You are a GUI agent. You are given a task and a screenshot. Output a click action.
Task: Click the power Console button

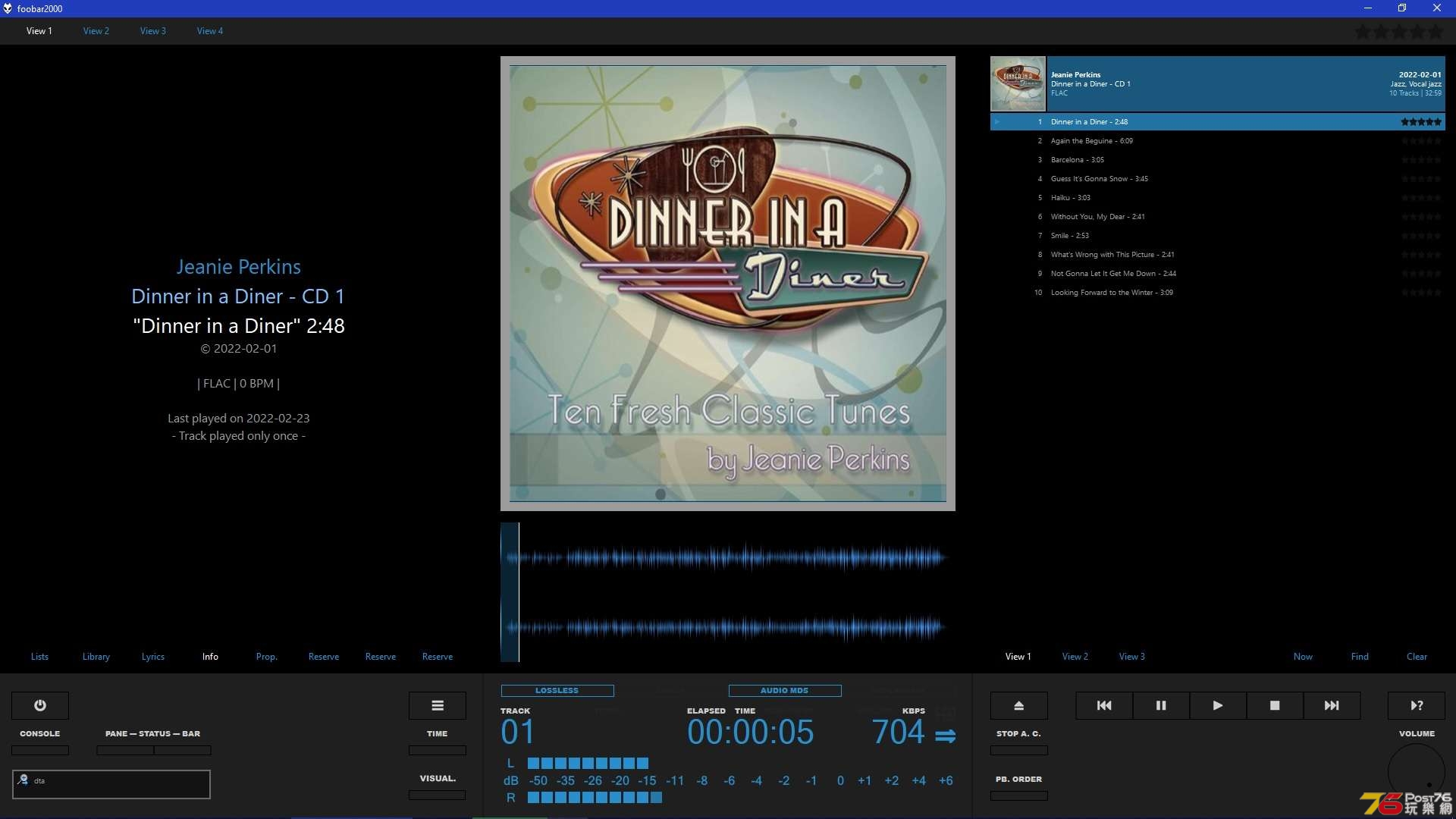tap(40, 705)
